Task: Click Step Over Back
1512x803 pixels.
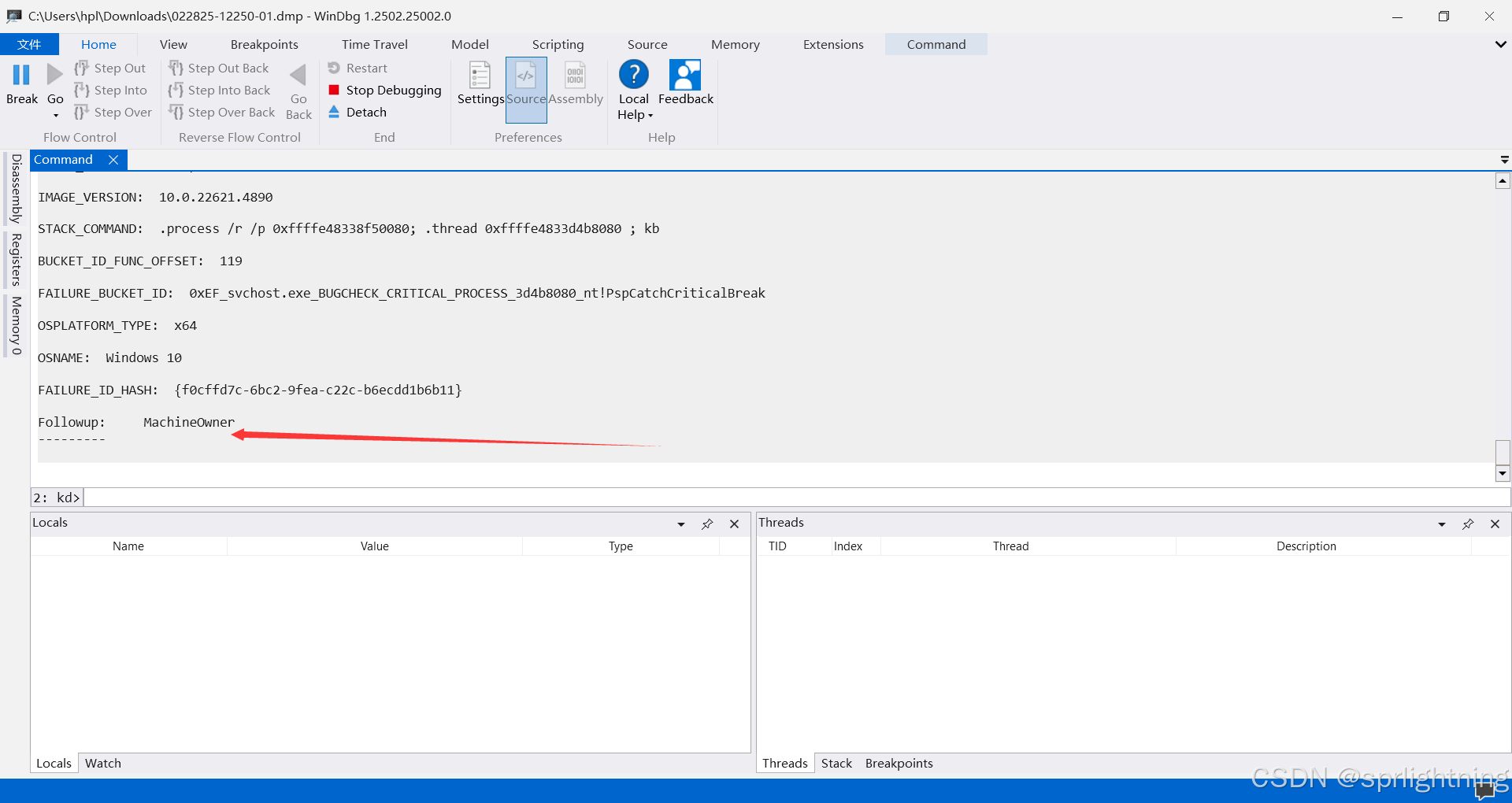Action: tap(222, 113)
